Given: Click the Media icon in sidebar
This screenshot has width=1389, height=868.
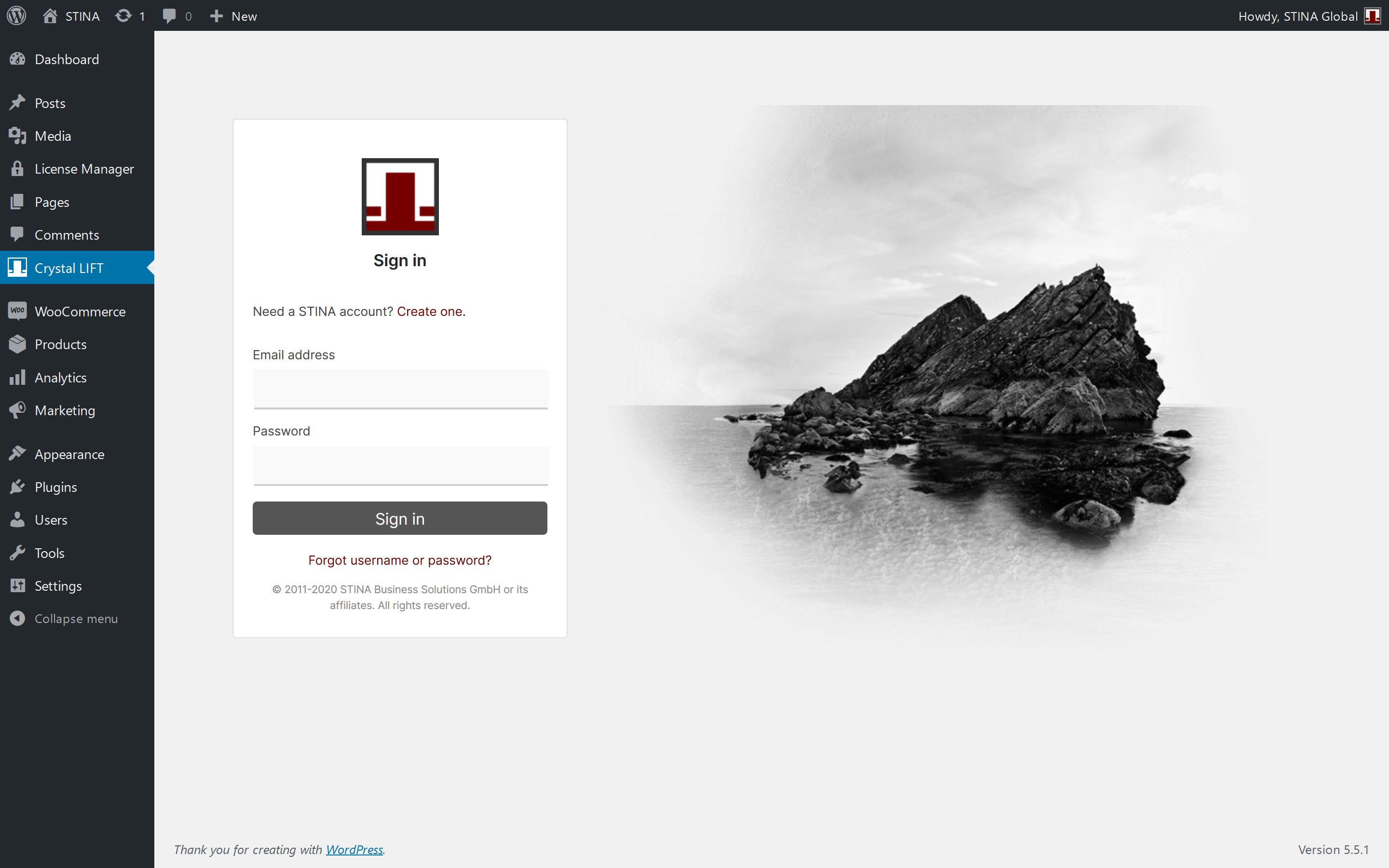Looking at the screenshot, I should tap(17, 136).
